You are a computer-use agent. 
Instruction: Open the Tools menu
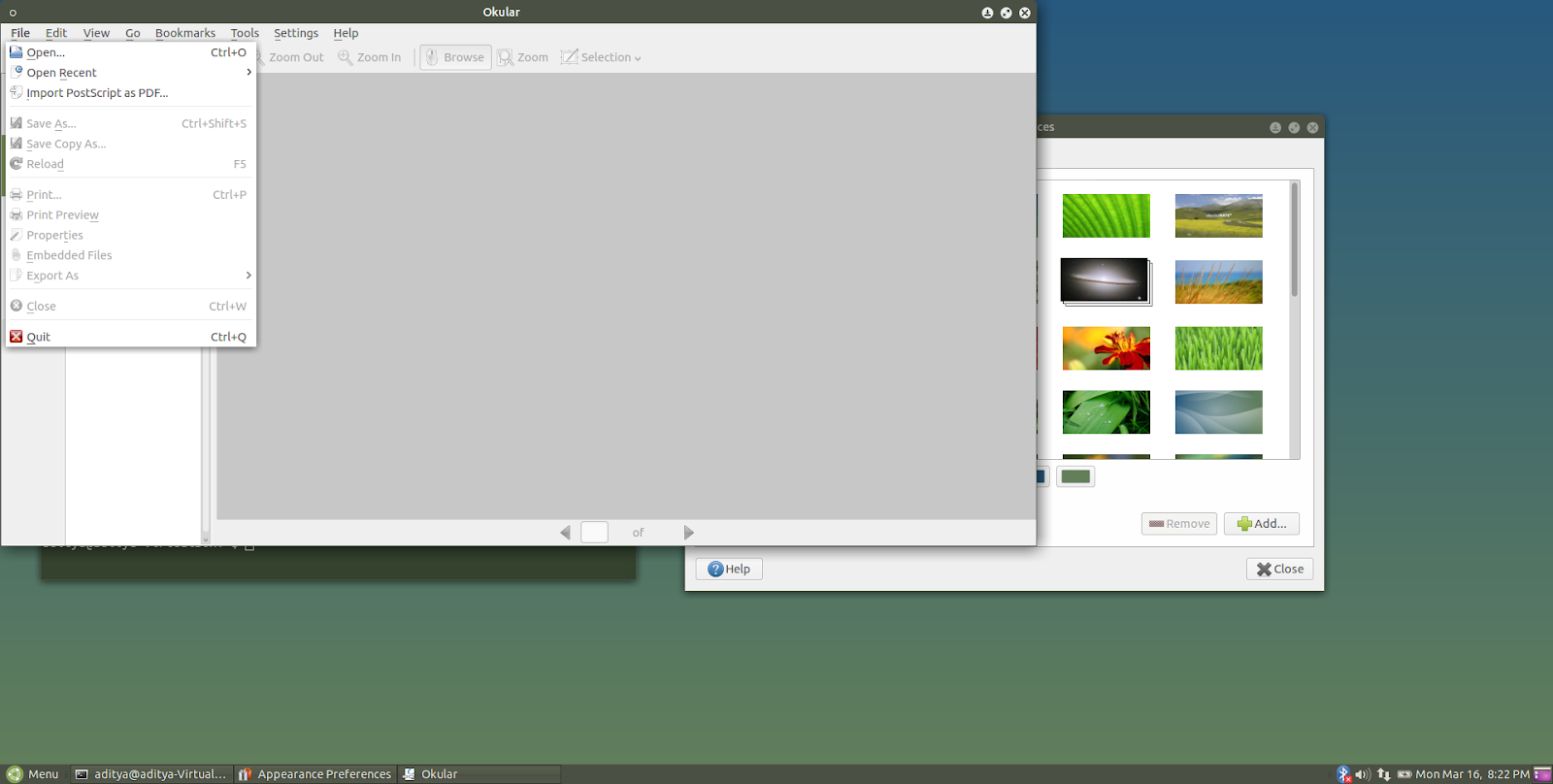(245, 33)
